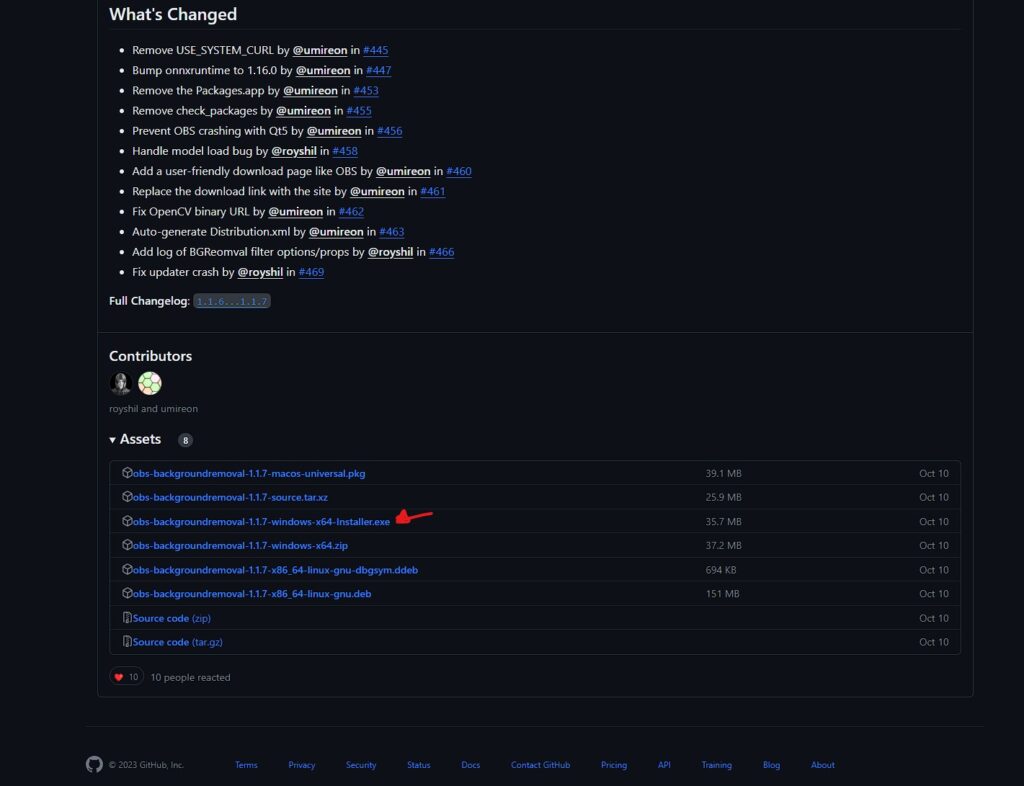
Task: Click package icon beside linux-gnu-dbgsym.ddeb asset
Action: [x=127, y=569]
